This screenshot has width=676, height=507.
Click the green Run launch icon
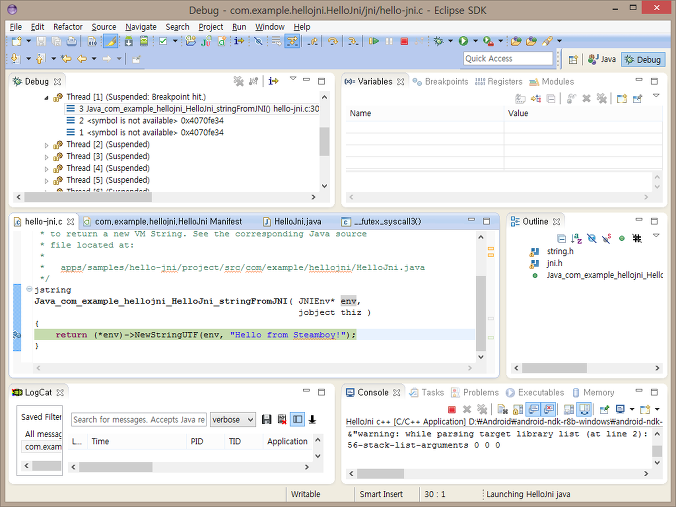coord(463,41)
